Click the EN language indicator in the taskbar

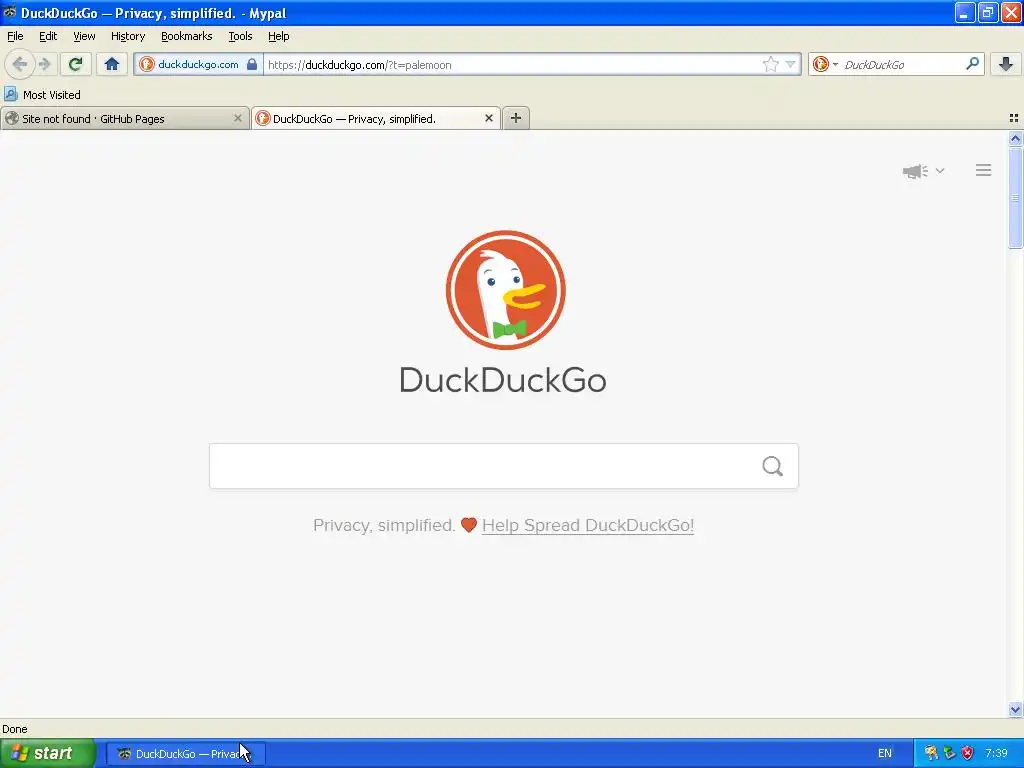(885, 753)
